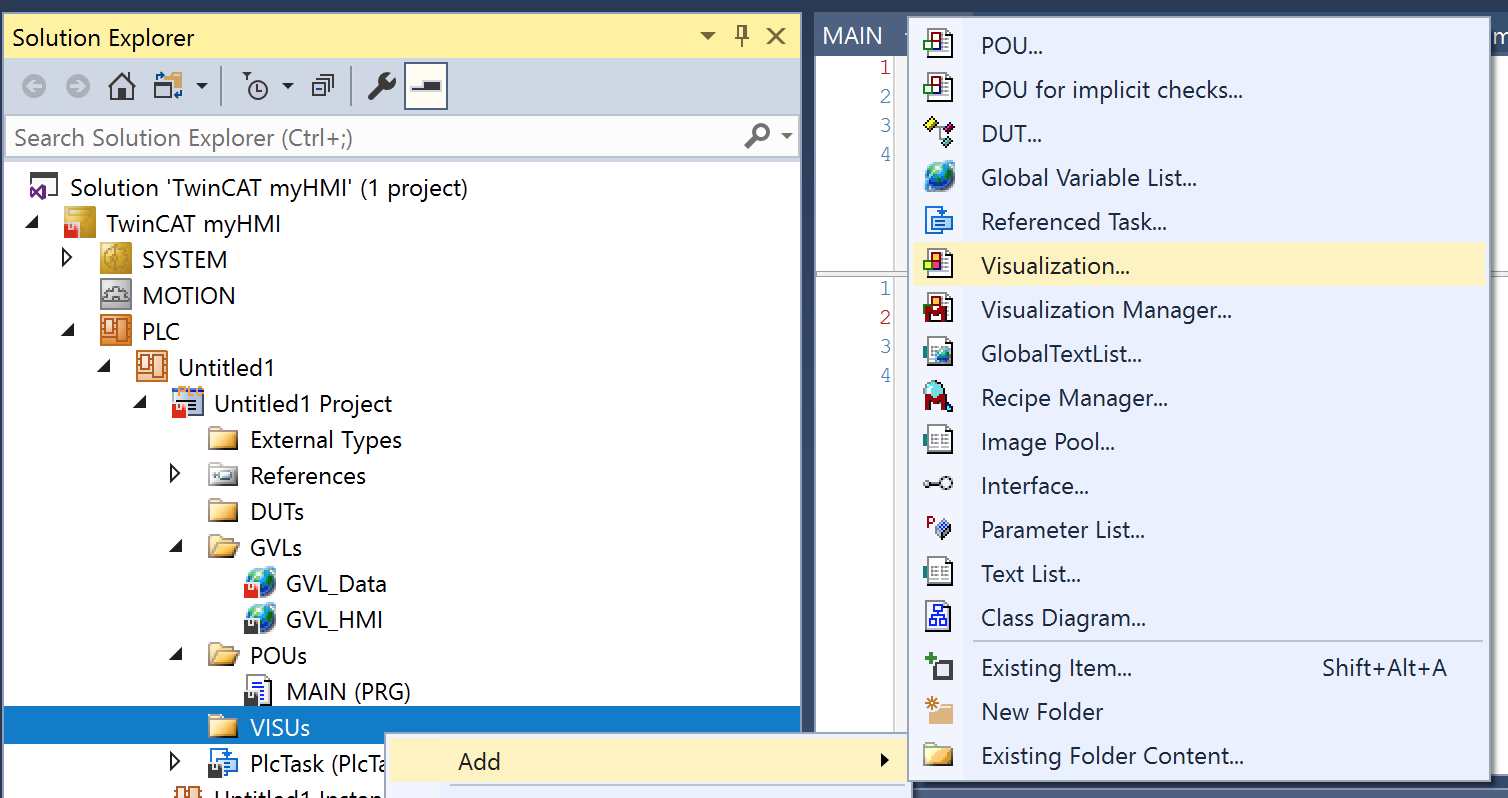Collapse the TwinCAT myHMI project node

coord(32,222)
